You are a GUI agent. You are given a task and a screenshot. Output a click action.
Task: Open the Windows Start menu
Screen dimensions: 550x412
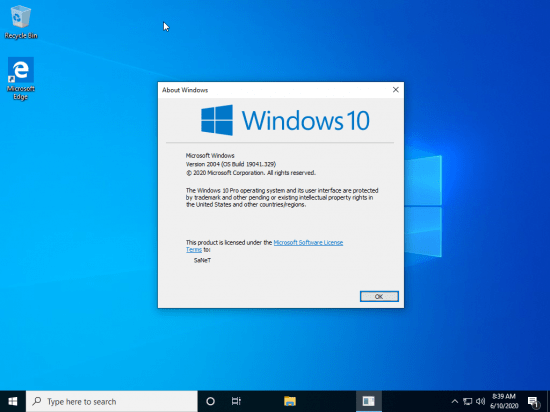(13, 401)
